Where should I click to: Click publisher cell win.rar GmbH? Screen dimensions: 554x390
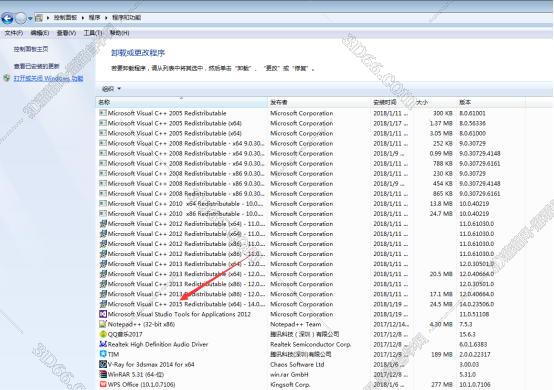[289, 374]
